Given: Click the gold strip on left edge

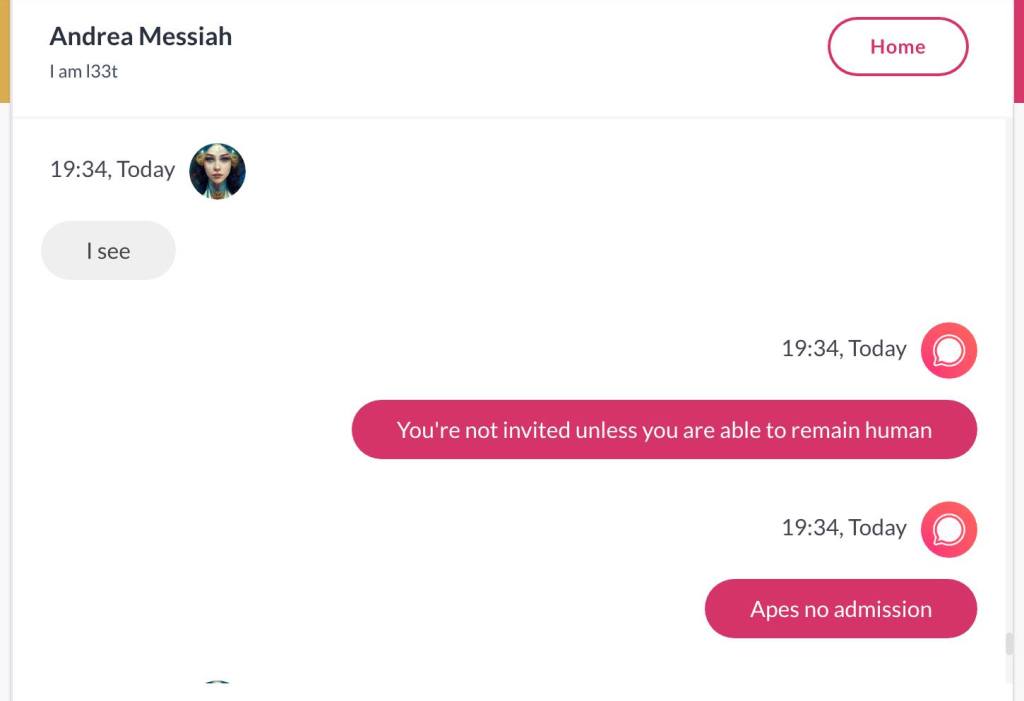Looking at the screenshot, I should point(5,50).
